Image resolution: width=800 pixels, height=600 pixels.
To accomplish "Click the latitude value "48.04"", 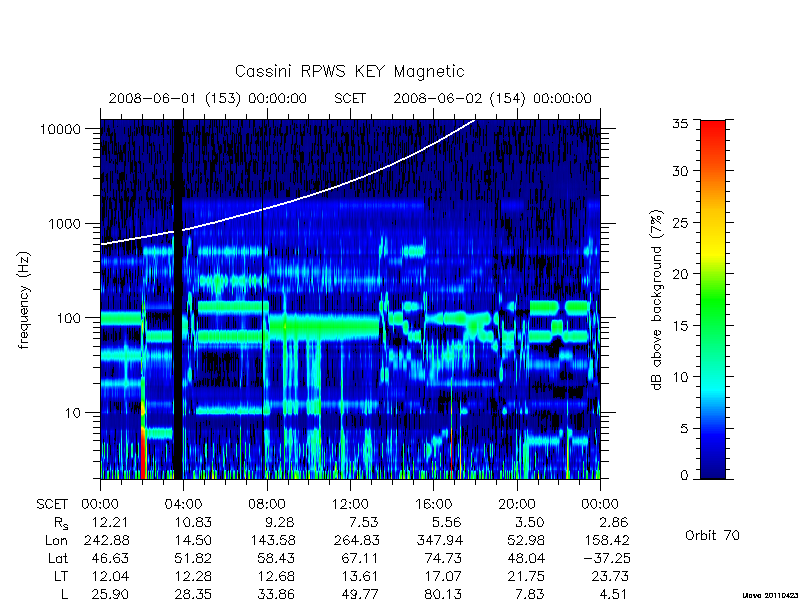I will pos(526,559).
